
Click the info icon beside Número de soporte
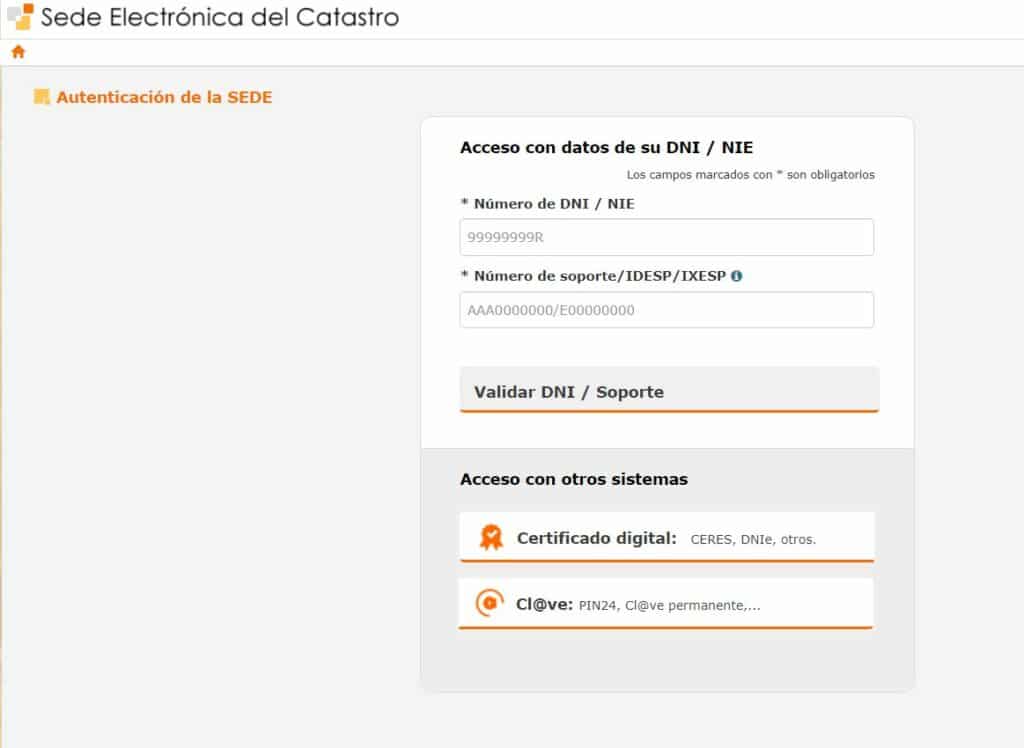tap(737, 276)
